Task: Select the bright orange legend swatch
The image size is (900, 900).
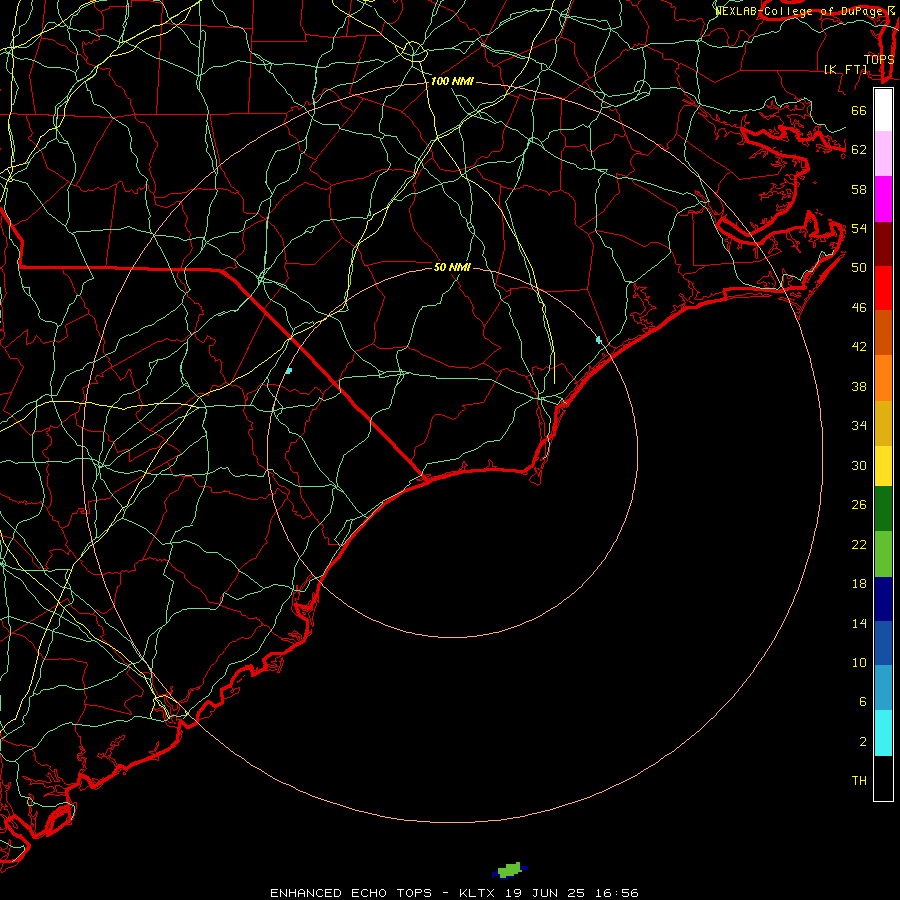Action: [883, 378]
